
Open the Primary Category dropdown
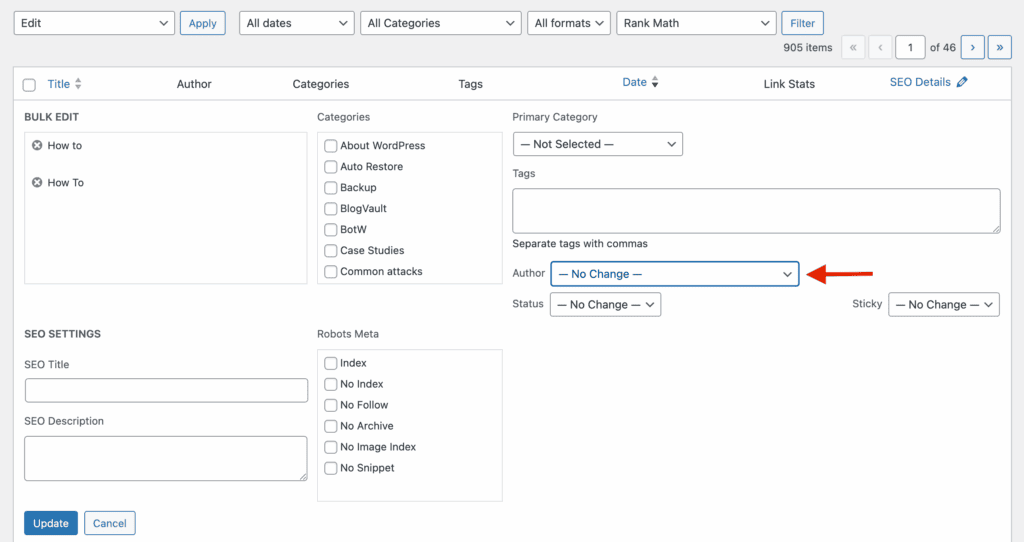coord(598,144)
